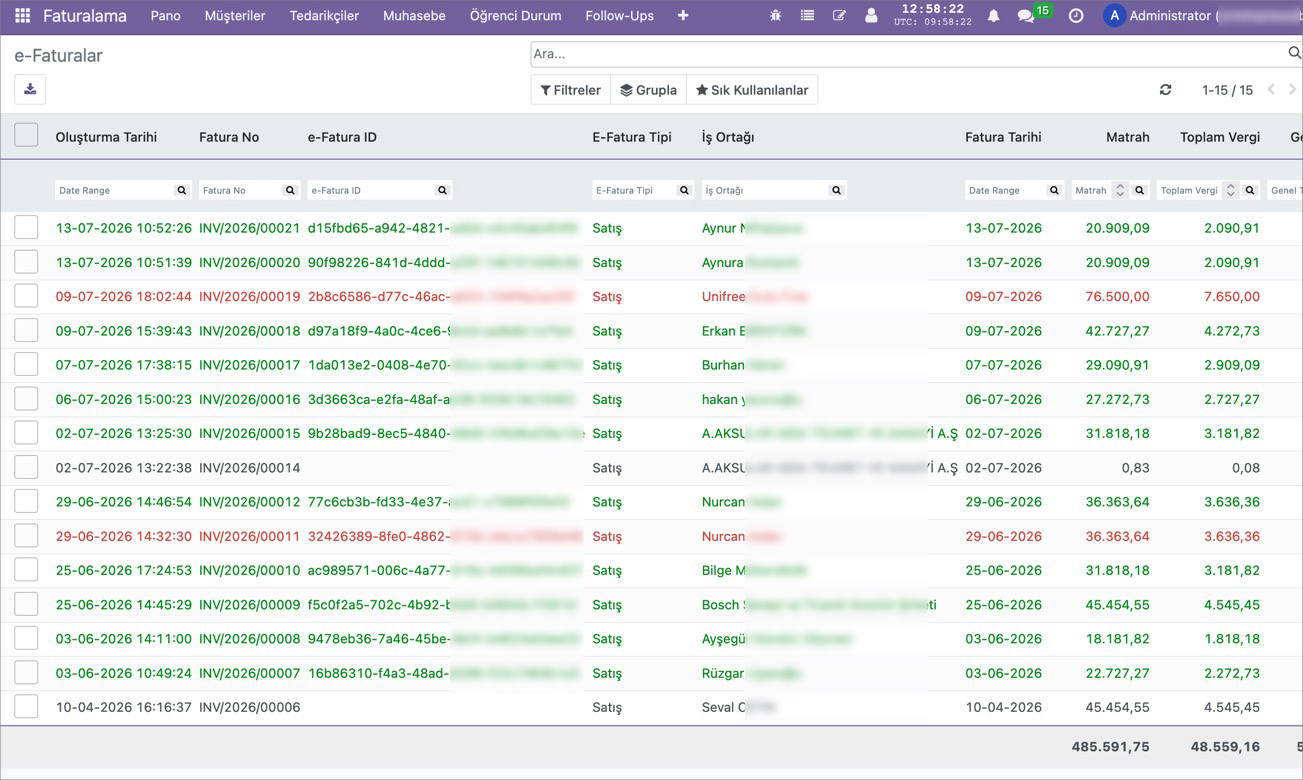Open the apps grid menu
Screen dimensions: 1303x780
click(22, 16)
